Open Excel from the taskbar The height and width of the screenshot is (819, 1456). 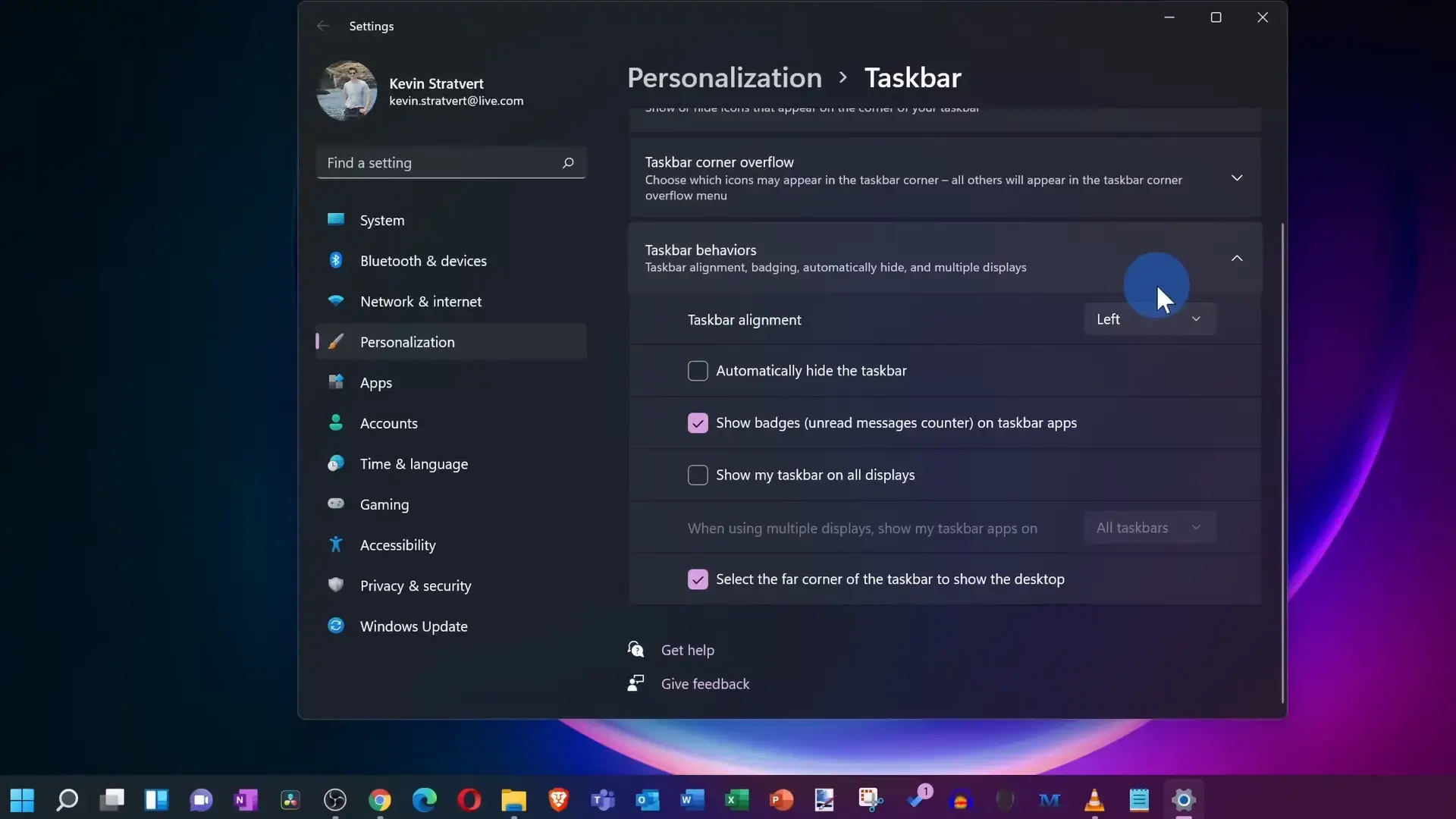(736, 799)
